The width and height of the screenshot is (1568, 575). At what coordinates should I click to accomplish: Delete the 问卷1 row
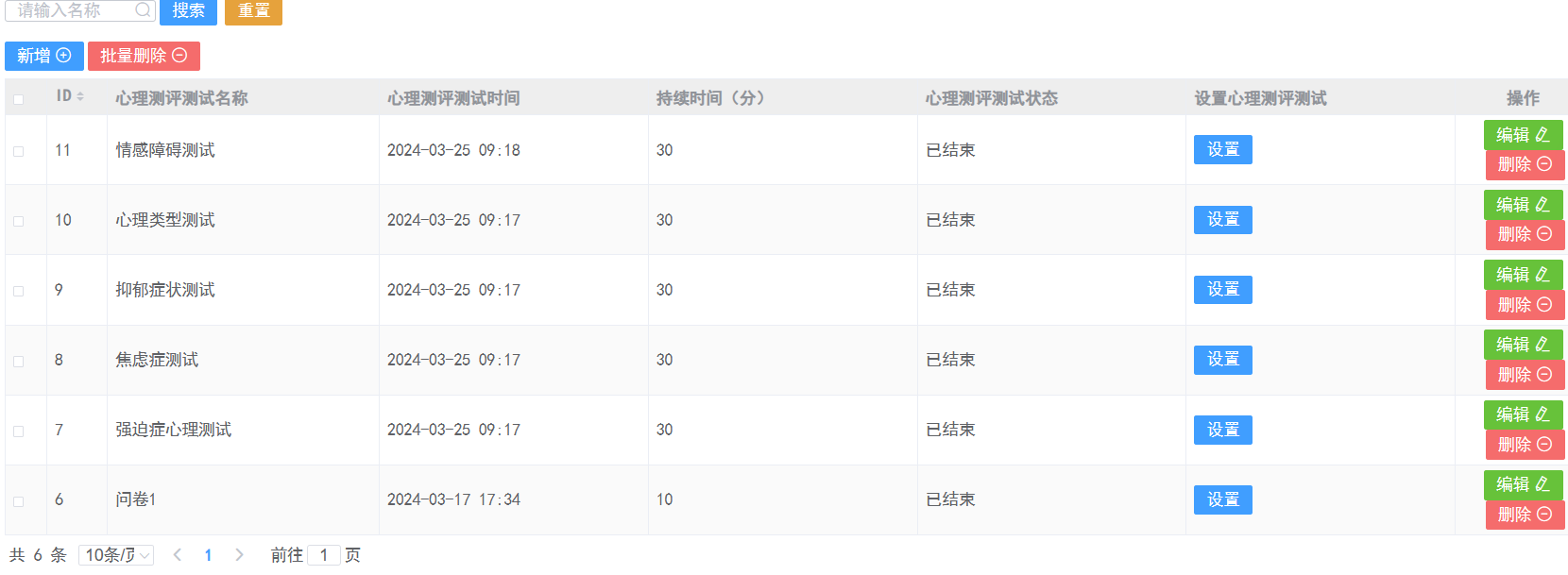pos(1525,515)
